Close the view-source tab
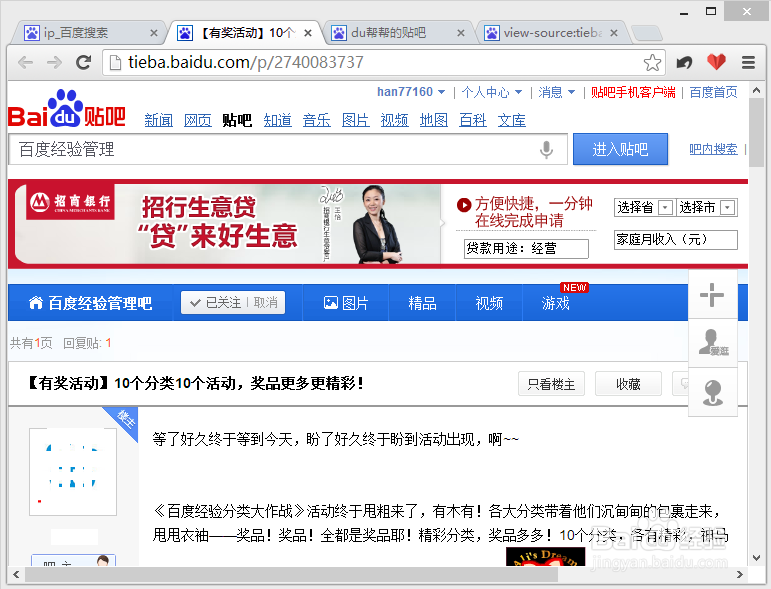The height and width of the screenshot is (589, 771). point(614,33)
